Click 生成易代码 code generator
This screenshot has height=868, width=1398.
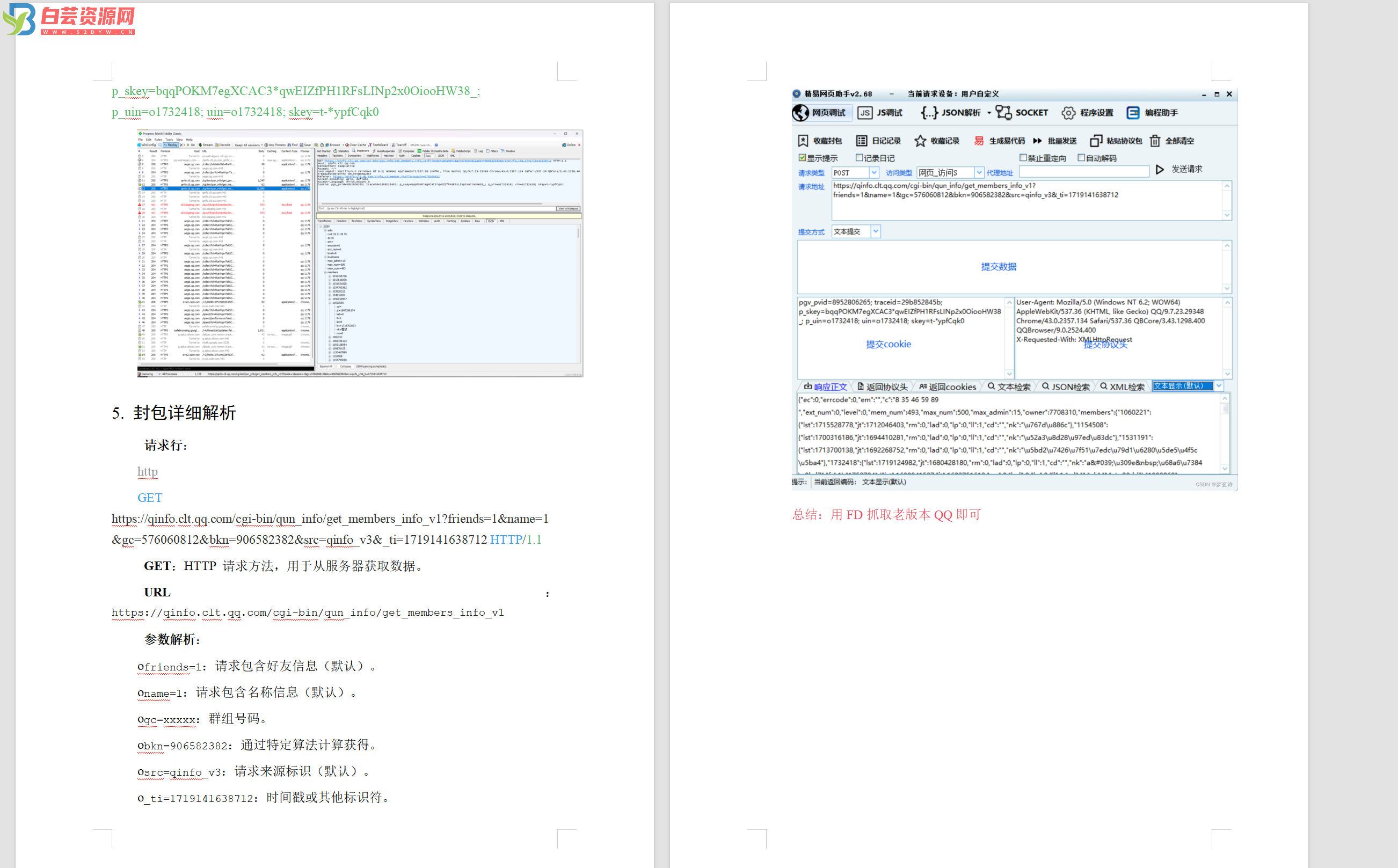pyautogui.click(x=1000, y=141)
